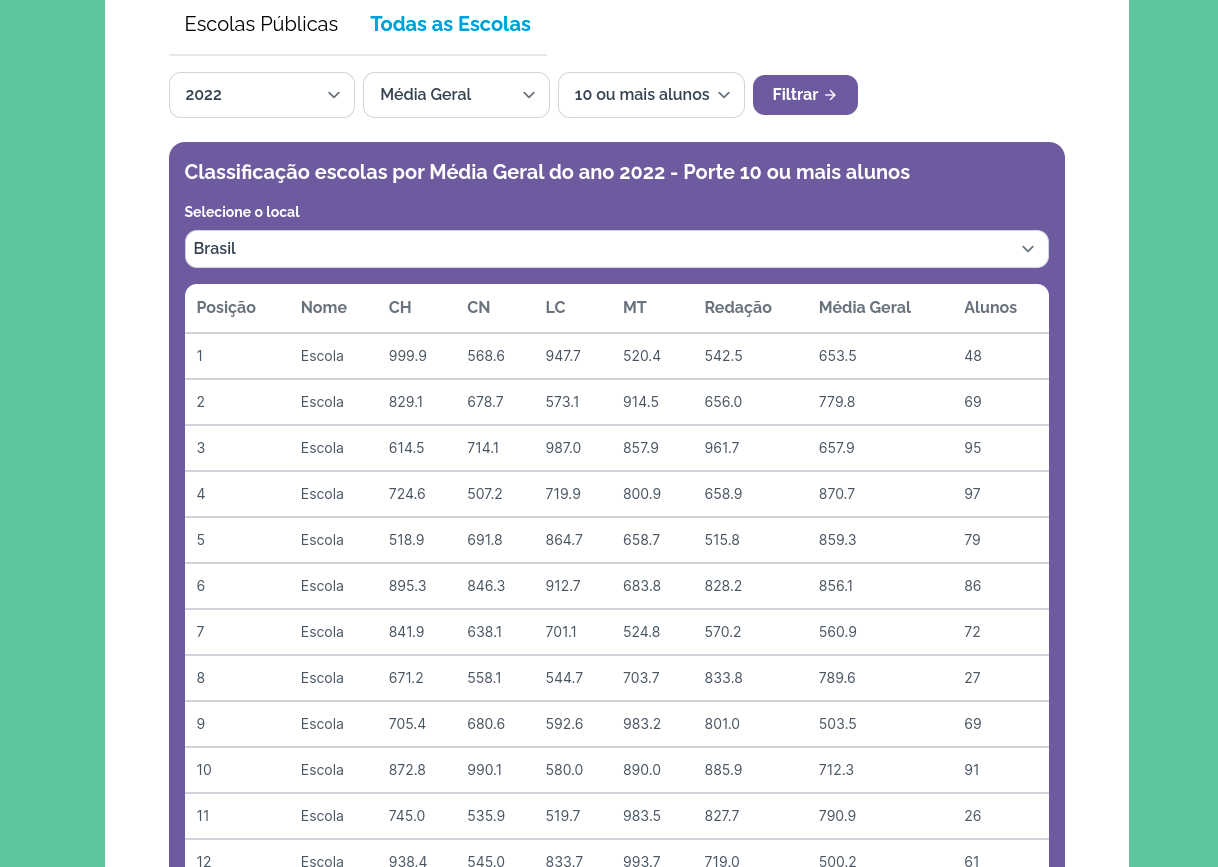Click the Nome column header

[324, 308]
